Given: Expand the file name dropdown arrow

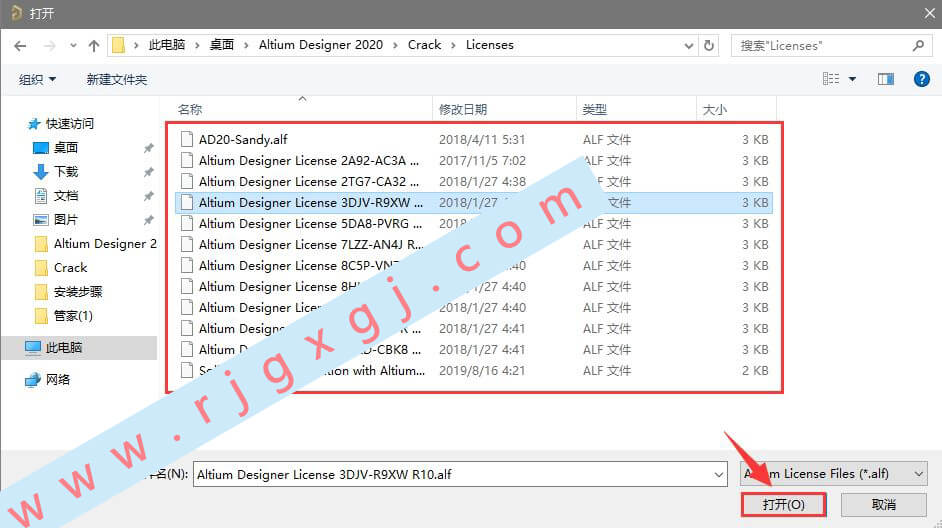Looking at the screenshot, I should click(719, 475).
